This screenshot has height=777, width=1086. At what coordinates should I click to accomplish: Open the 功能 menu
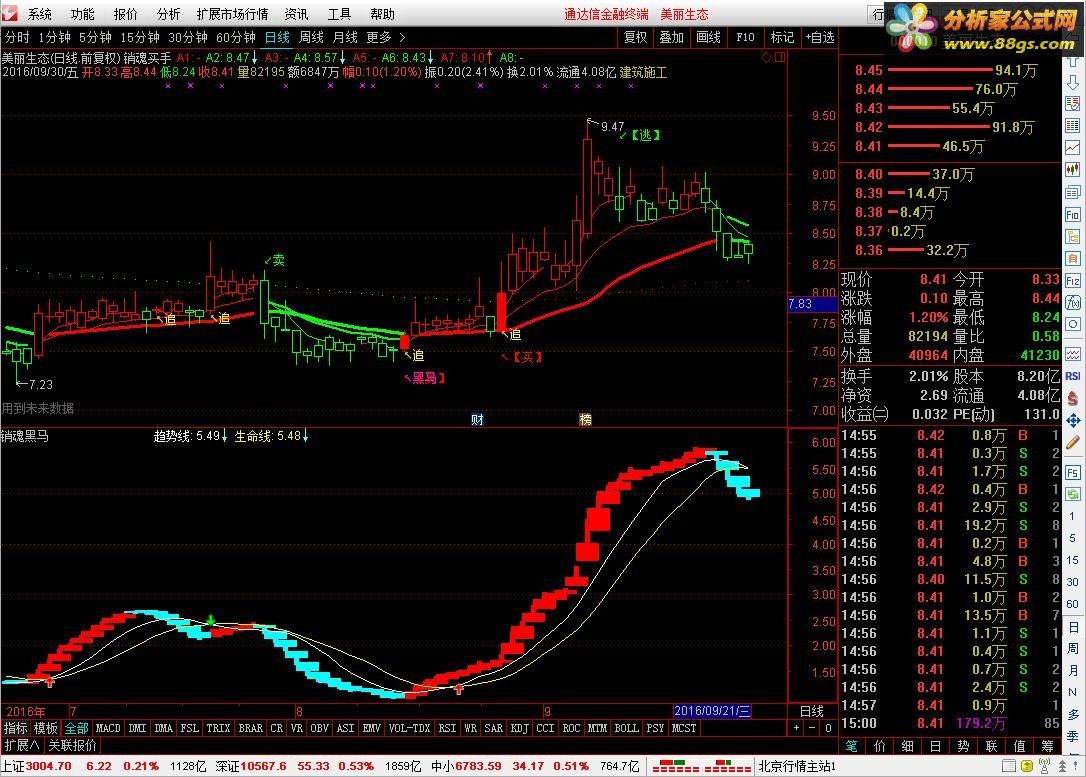point(82,14)
